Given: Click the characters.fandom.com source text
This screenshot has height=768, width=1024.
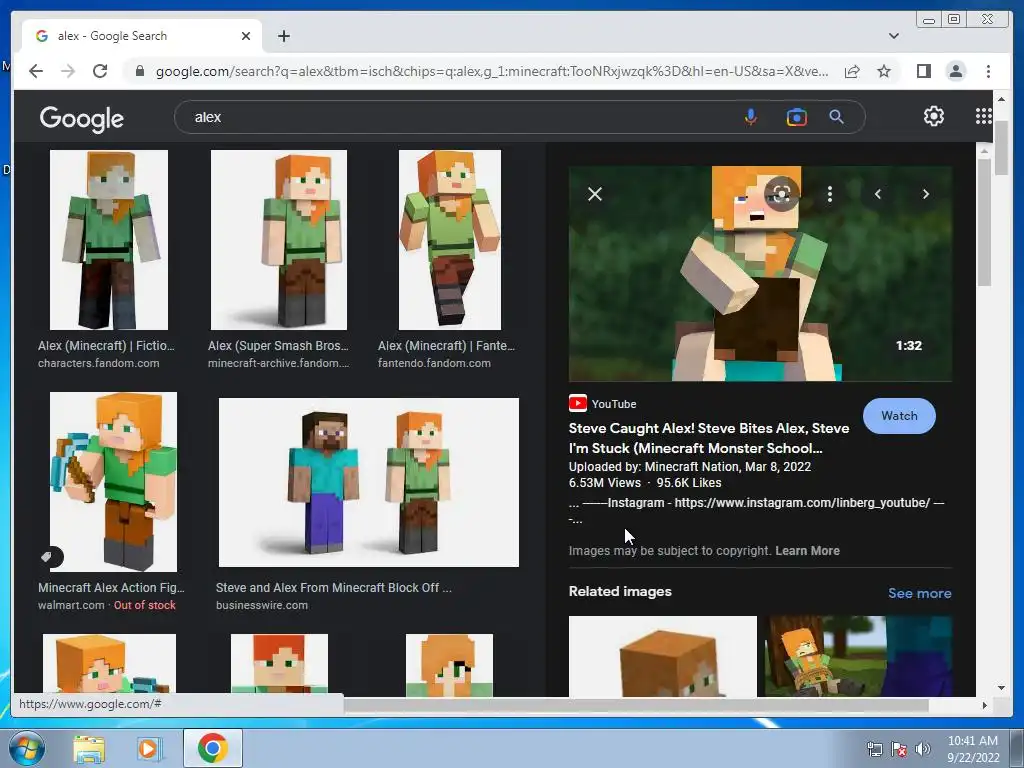Looking at the screenshot, I should coord(99,363).
